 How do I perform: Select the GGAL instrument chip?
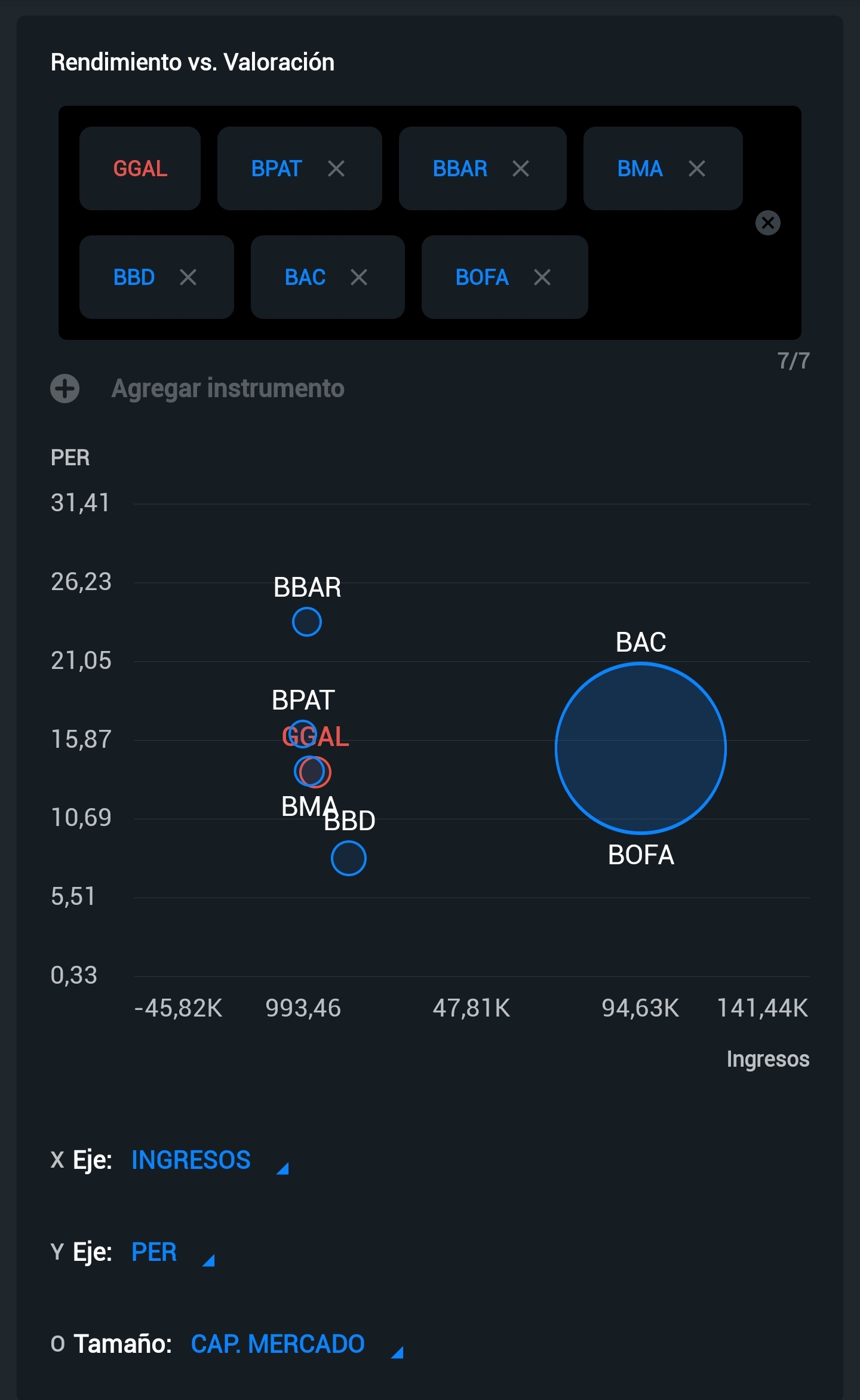click(140, 168)
